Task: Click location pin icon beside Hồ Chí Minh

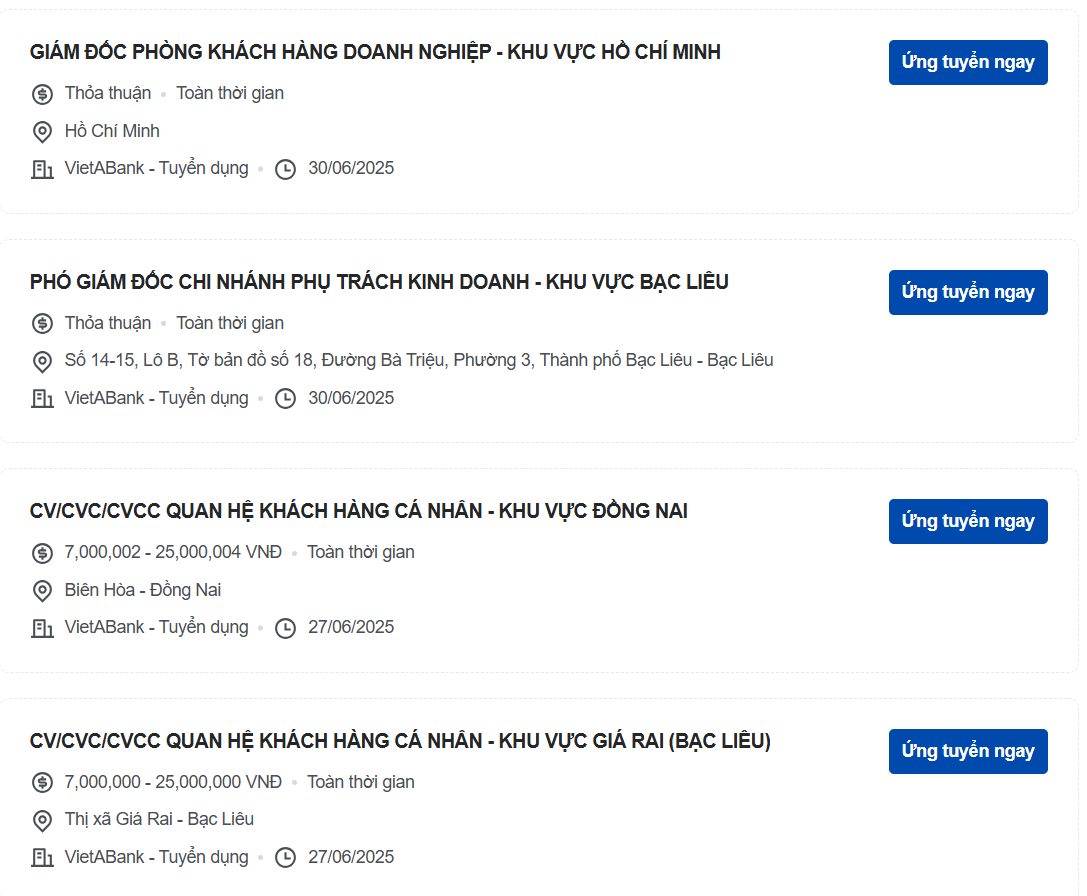Action: click(42, 131)
